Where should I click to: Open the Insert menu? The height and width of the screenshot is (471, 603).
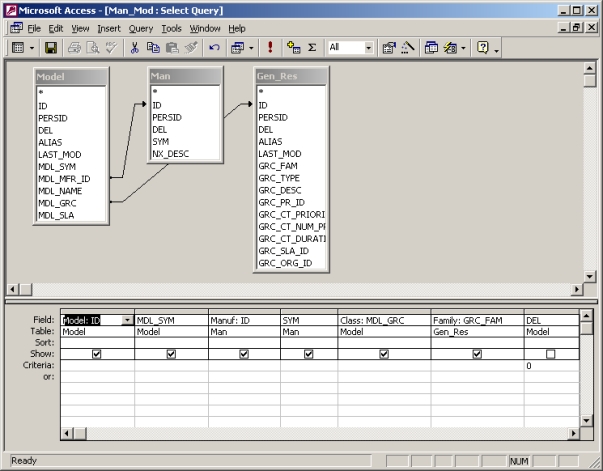[109, 28]
